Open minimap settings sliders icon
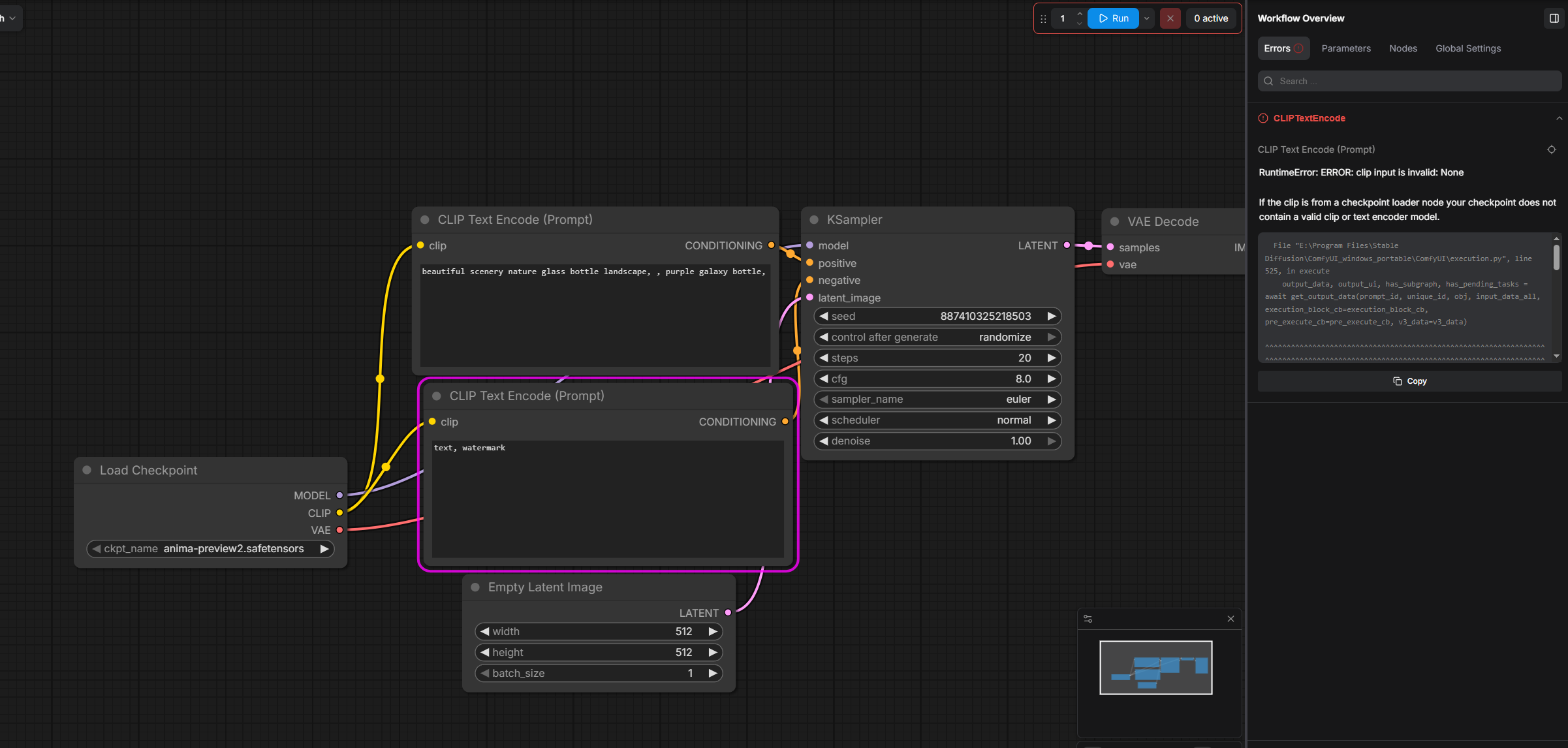 [x=1088, y=619]
